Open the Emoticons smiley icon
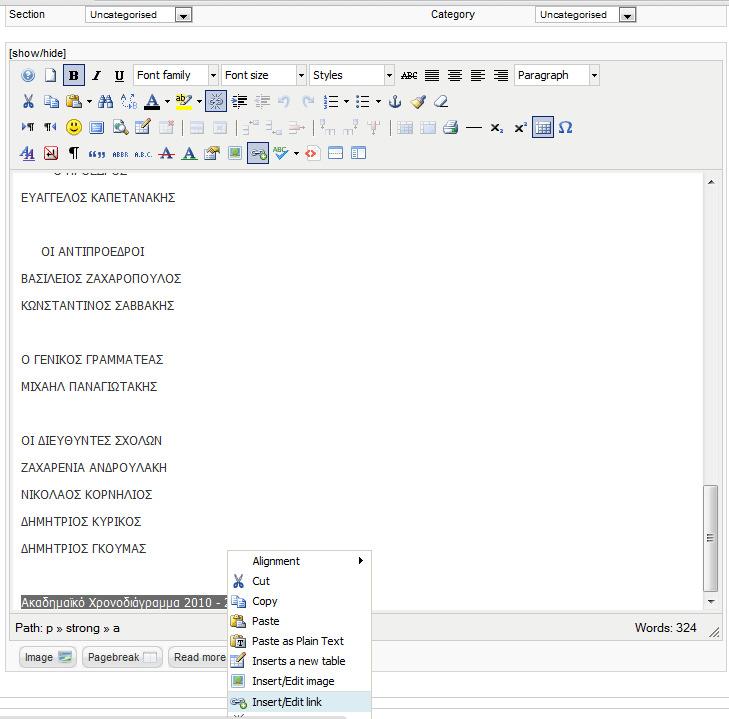 tap(73, 127)
